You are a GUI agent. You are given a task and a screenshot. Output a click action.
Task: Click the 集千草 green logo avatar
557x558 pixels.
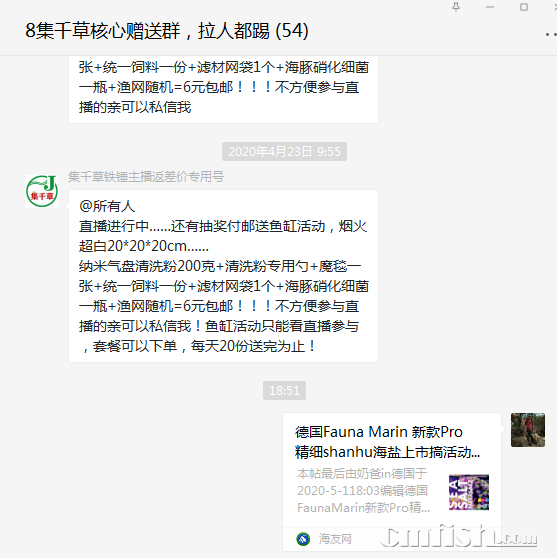pyautogui.click(x=42, y=191)
